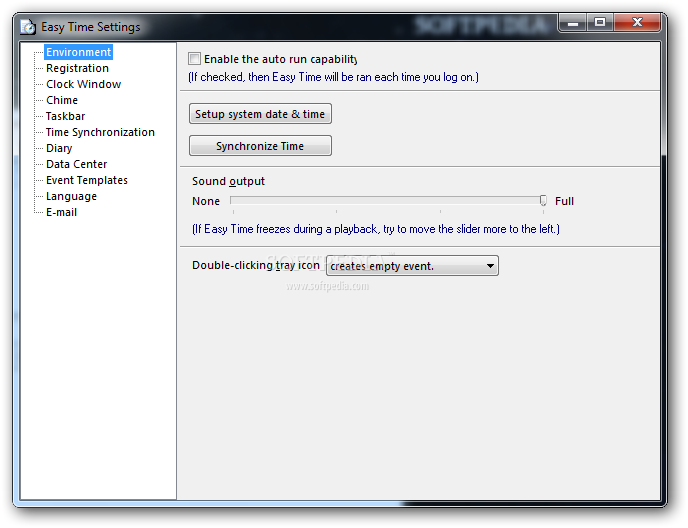The height and width of the screenshot is (528, 688).
Task: Open Language settings
Action: click(71, 196)
